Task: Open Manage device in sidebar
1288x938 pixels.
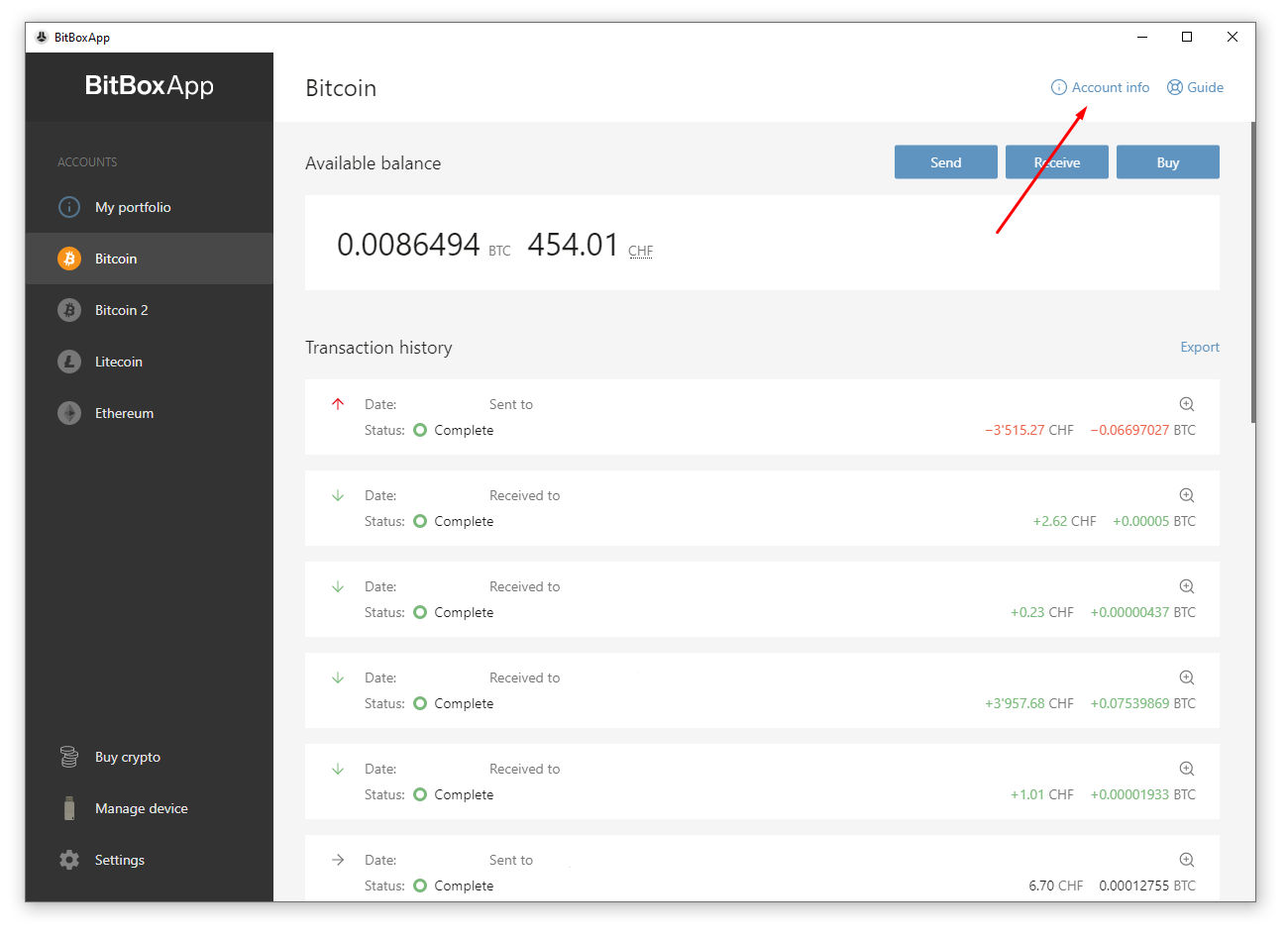Action: click(149, 808)
